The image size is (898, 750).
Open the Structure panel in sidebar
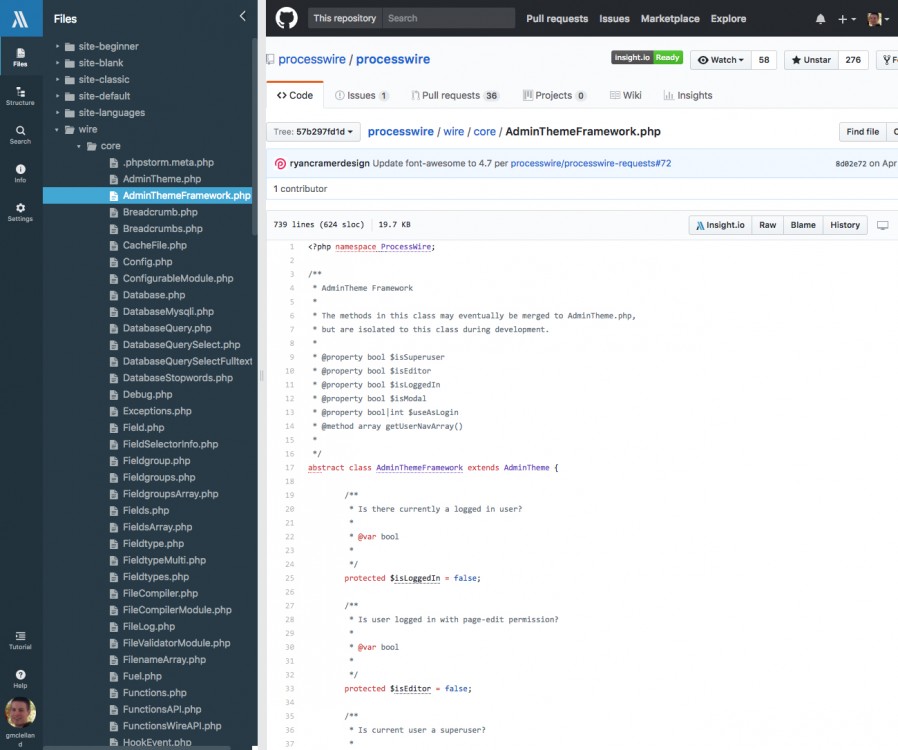(20, 96)
